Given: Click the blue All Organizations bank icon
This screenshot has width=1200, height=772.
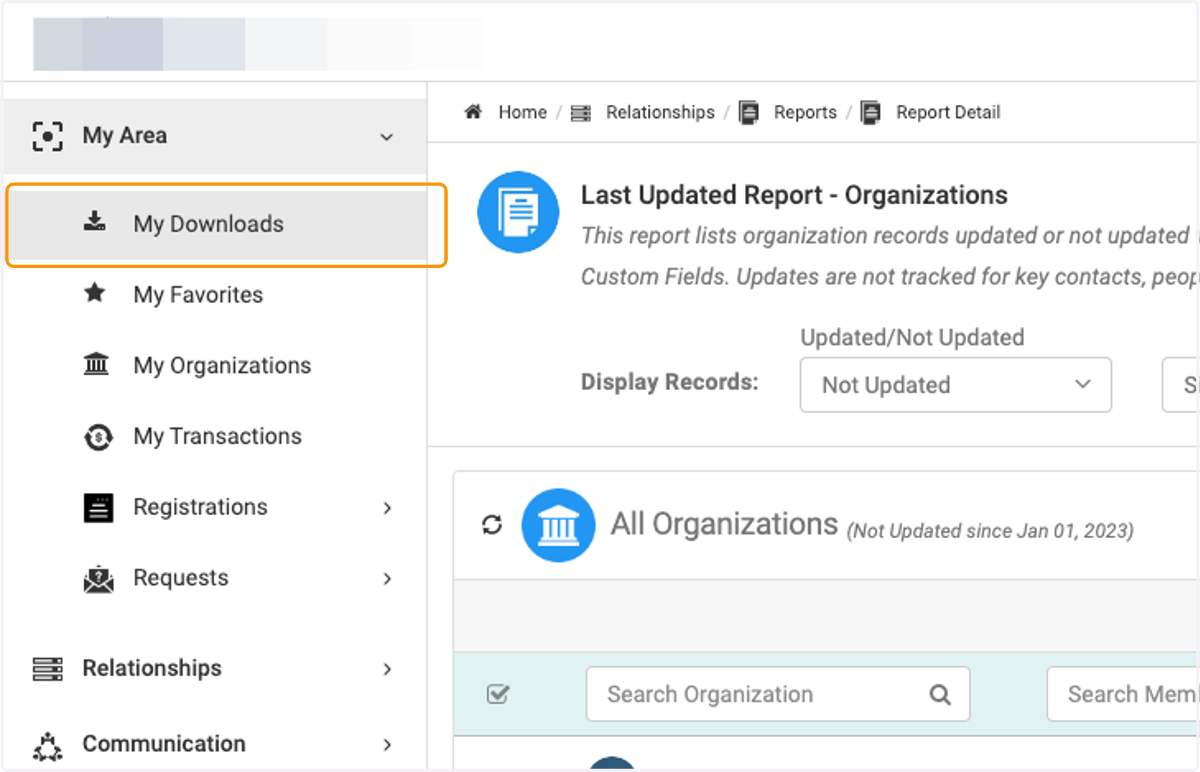Looking at the screenshot, I should click(558, 525).
